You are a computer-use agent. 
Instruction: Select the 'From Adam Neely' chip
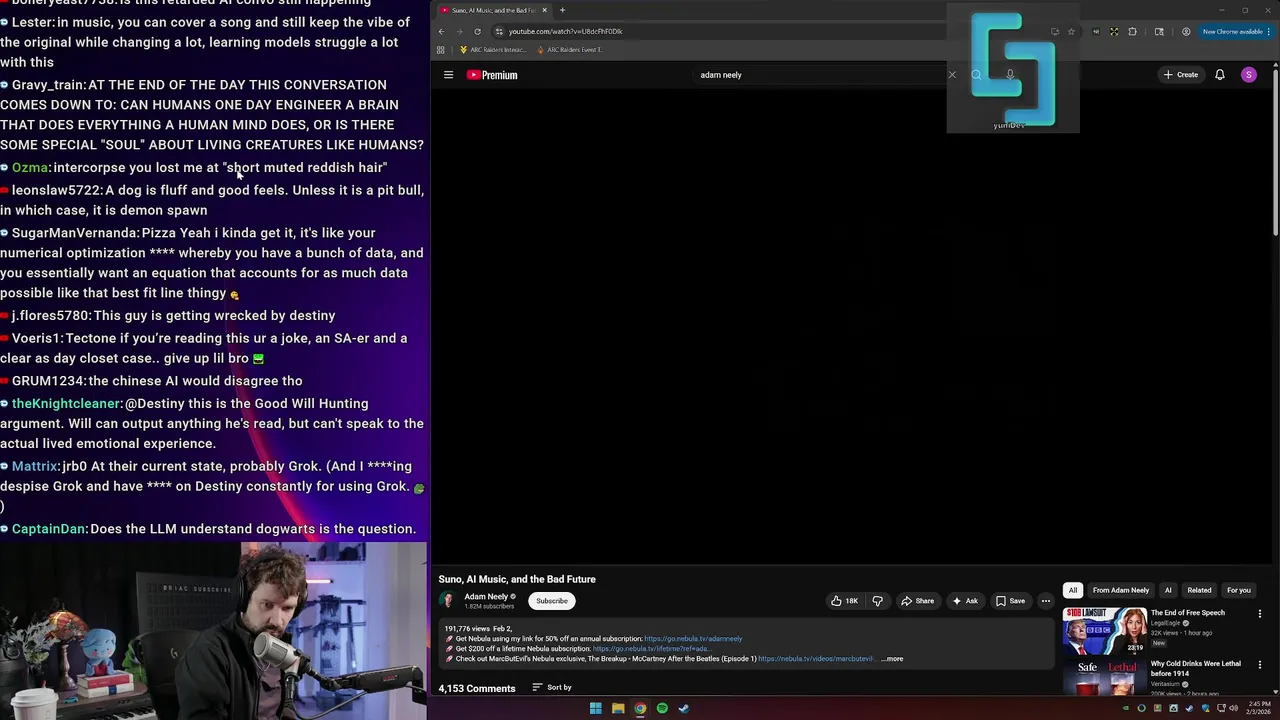click(1121, 590)
